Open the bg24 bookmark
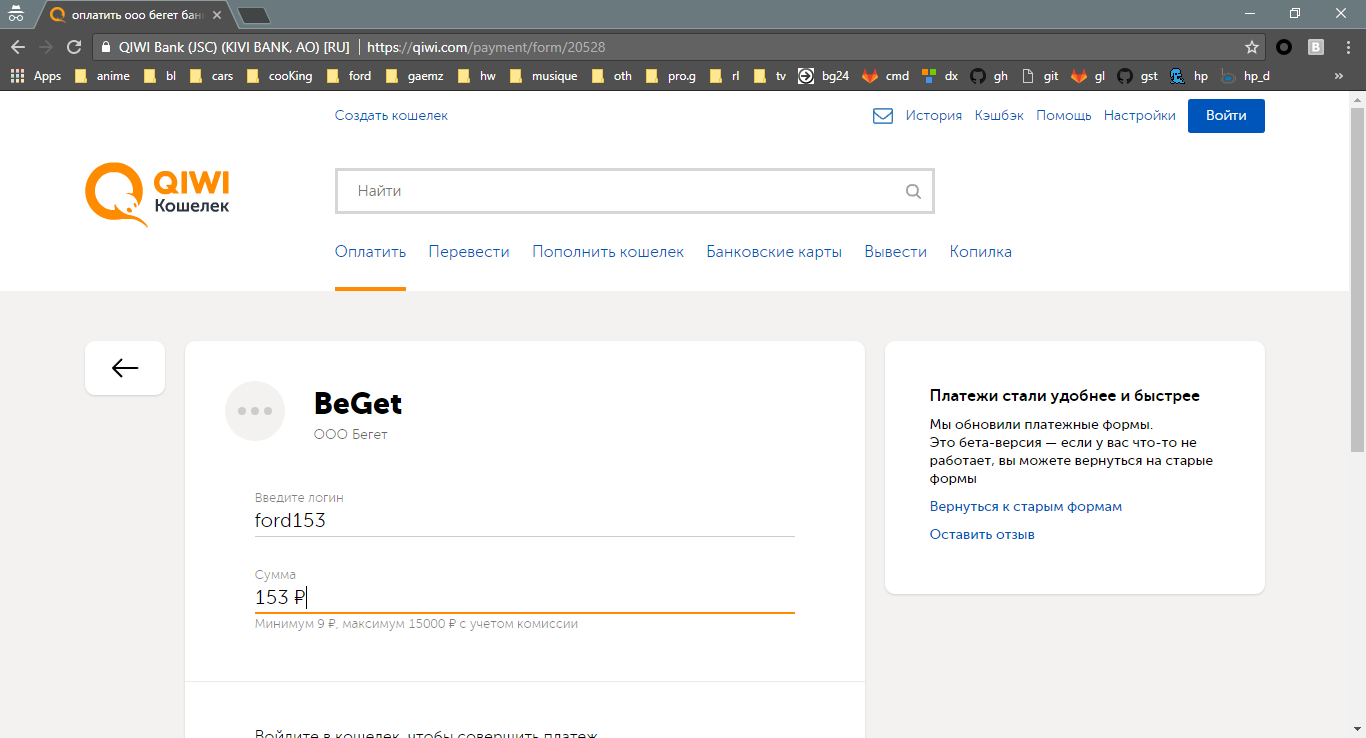The height and width of the screenshot is (738, 1366). point(823,76)
